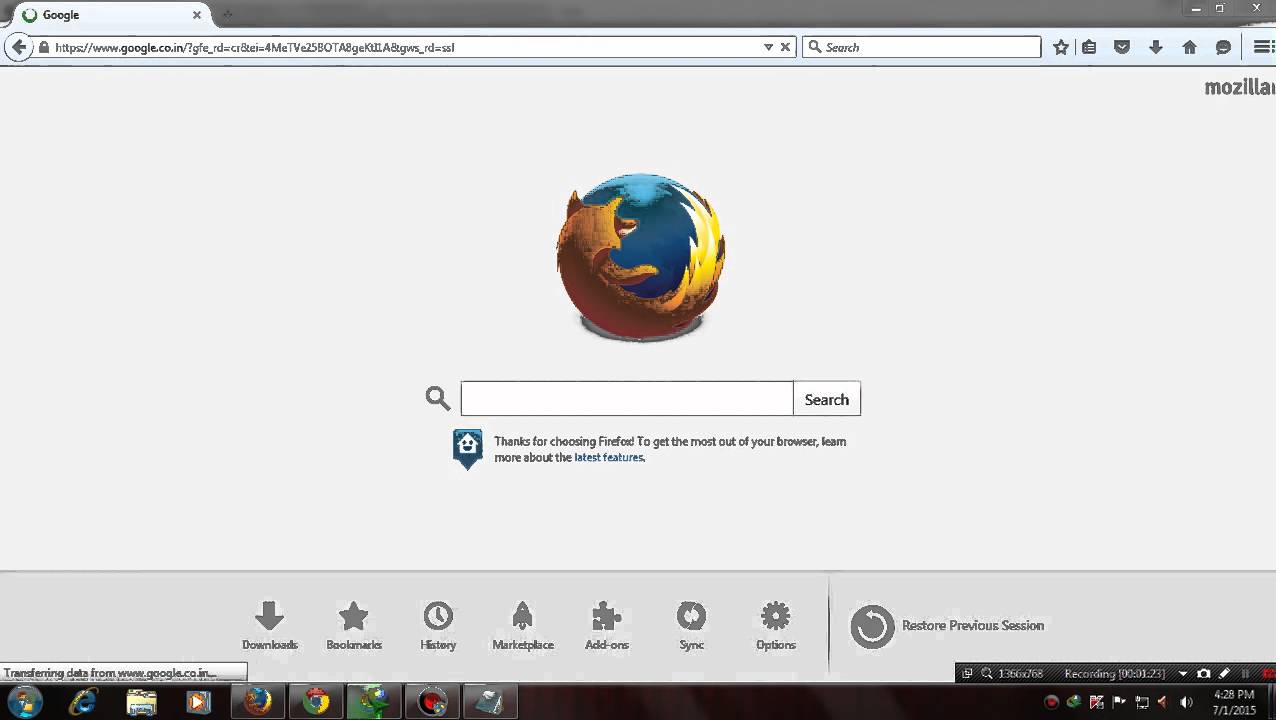
Task: Open the URL history dropdown arrow
Action: [x=768, y=47]
